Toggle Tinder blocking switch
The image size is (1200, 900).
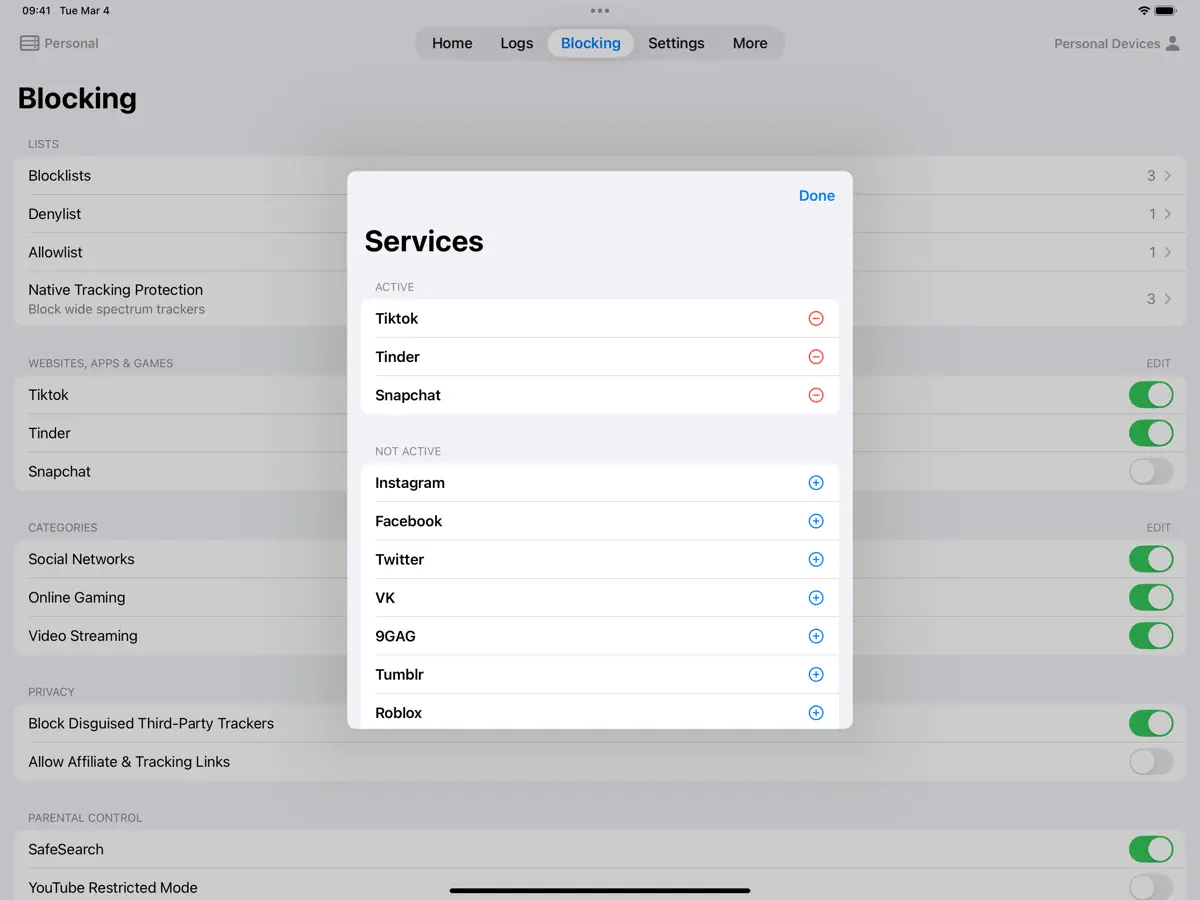[x=1151, y=433]
